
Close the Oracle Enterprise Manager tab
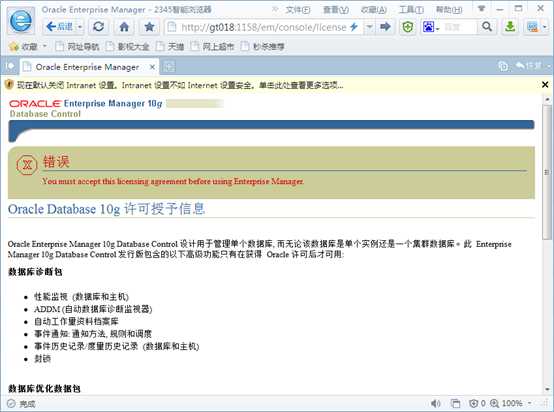point(152,67)
